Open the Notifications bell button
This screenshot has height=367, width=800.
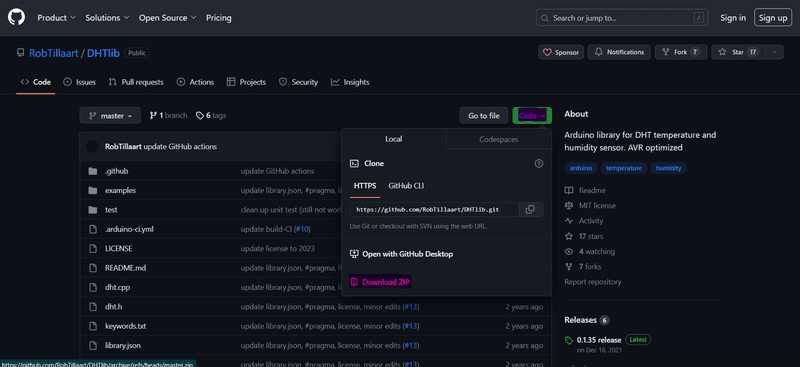coord(619,52)
